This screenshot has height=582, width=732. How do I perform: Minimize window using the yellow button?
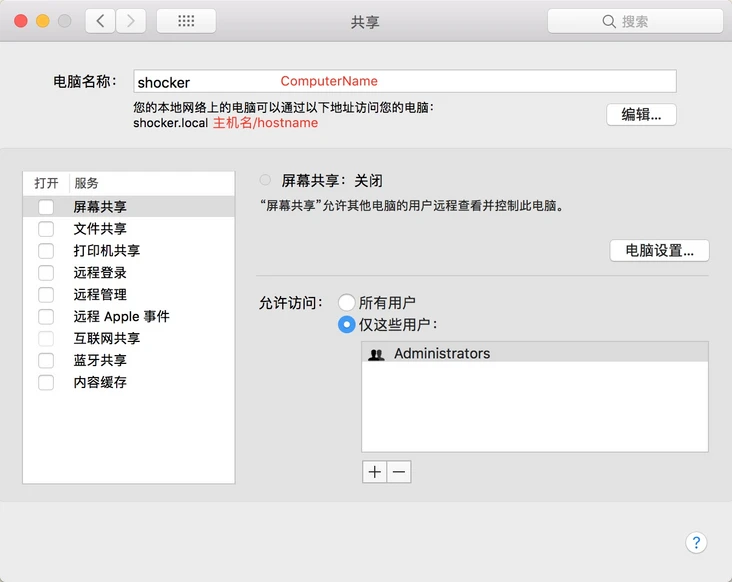[43, 21]
